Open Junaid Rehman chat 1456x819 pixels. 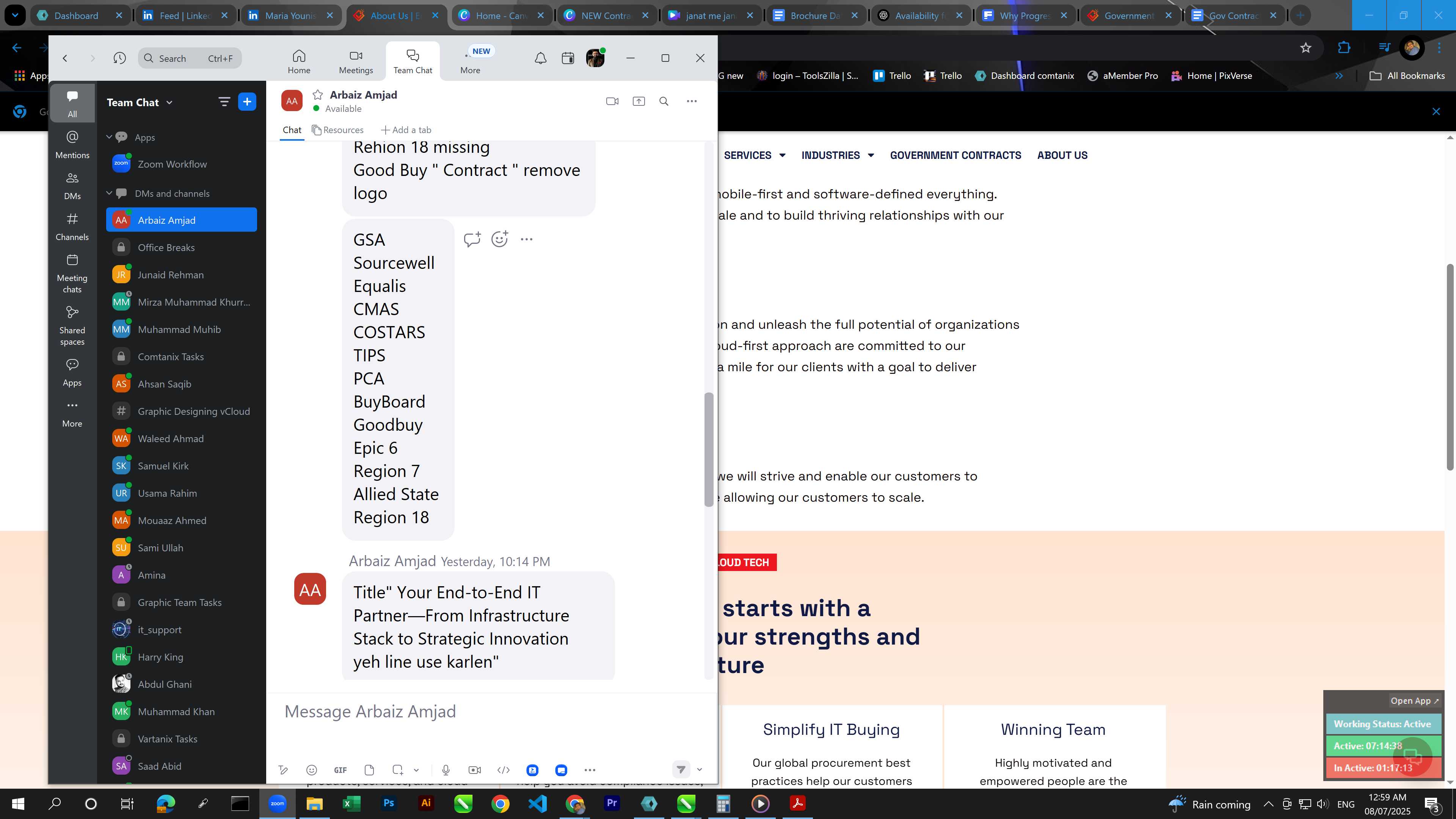coord(182,275)
